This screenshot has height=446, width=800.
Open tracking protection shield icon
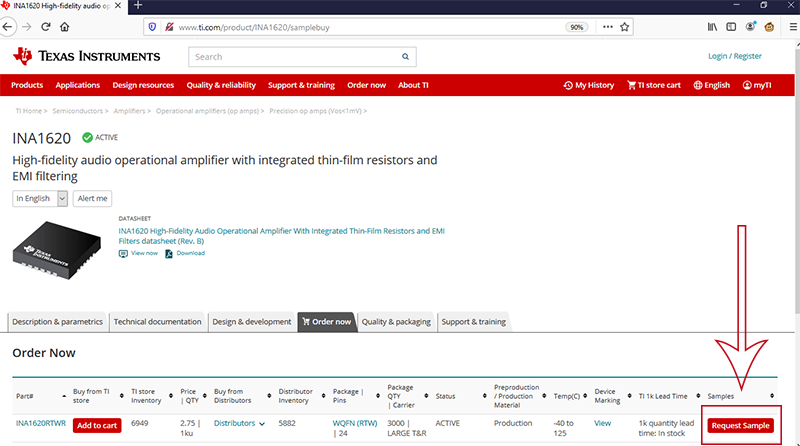(x=152, y=27)
